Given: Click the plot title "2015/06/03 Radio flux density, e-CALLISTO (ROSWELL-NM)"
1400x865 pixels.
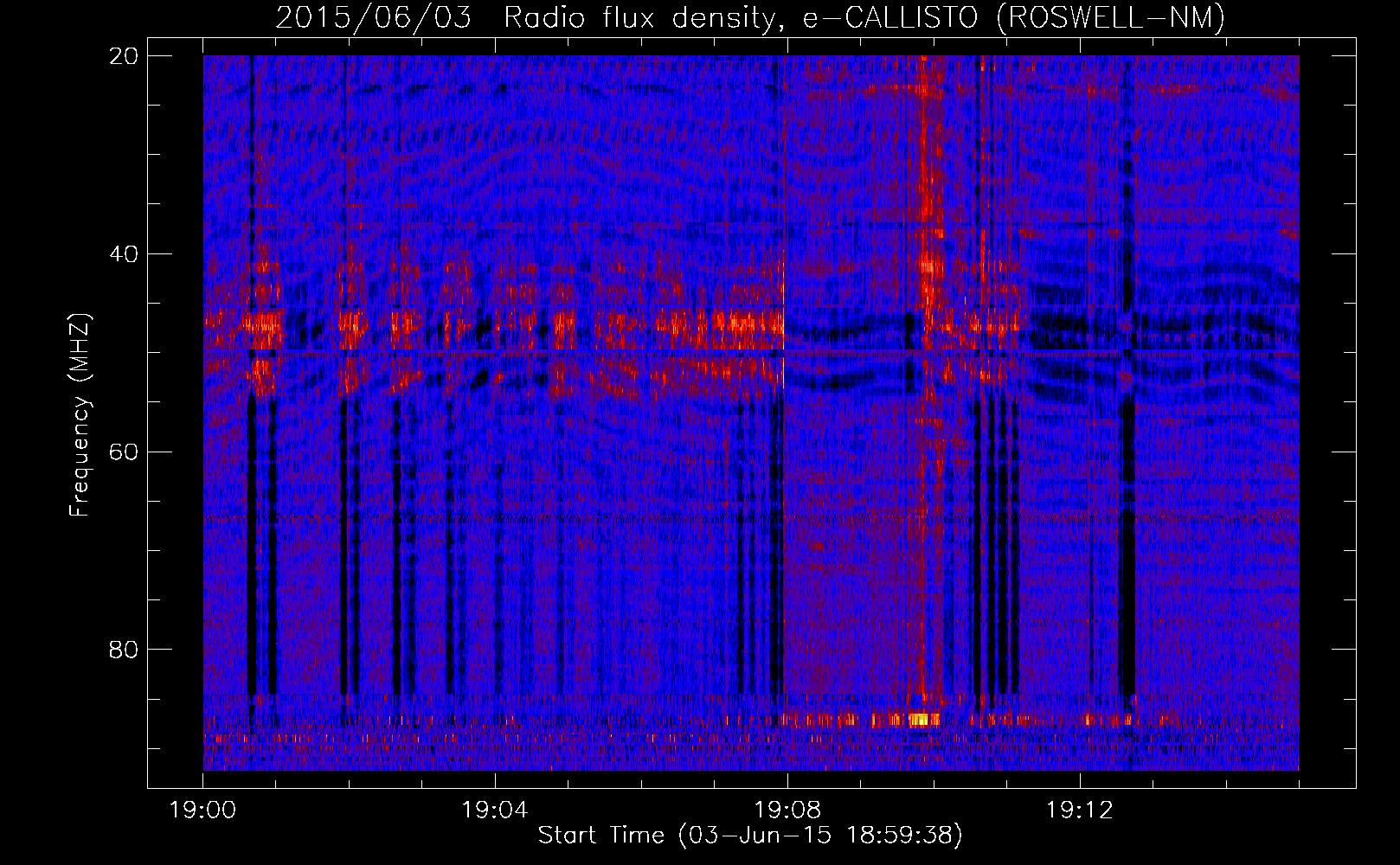Looking at the screenshot, I should pos(750,17).
